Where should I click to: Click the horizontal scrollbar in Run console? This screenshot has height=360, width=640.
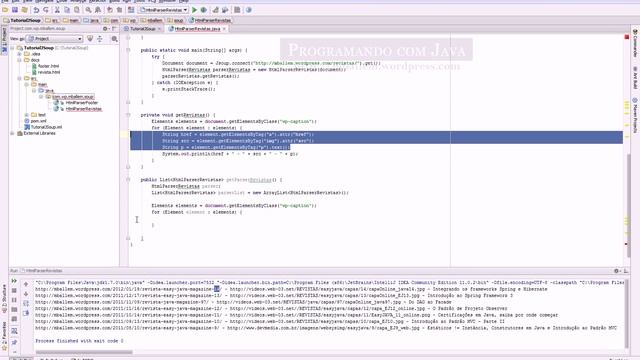[x=84, y=352]
